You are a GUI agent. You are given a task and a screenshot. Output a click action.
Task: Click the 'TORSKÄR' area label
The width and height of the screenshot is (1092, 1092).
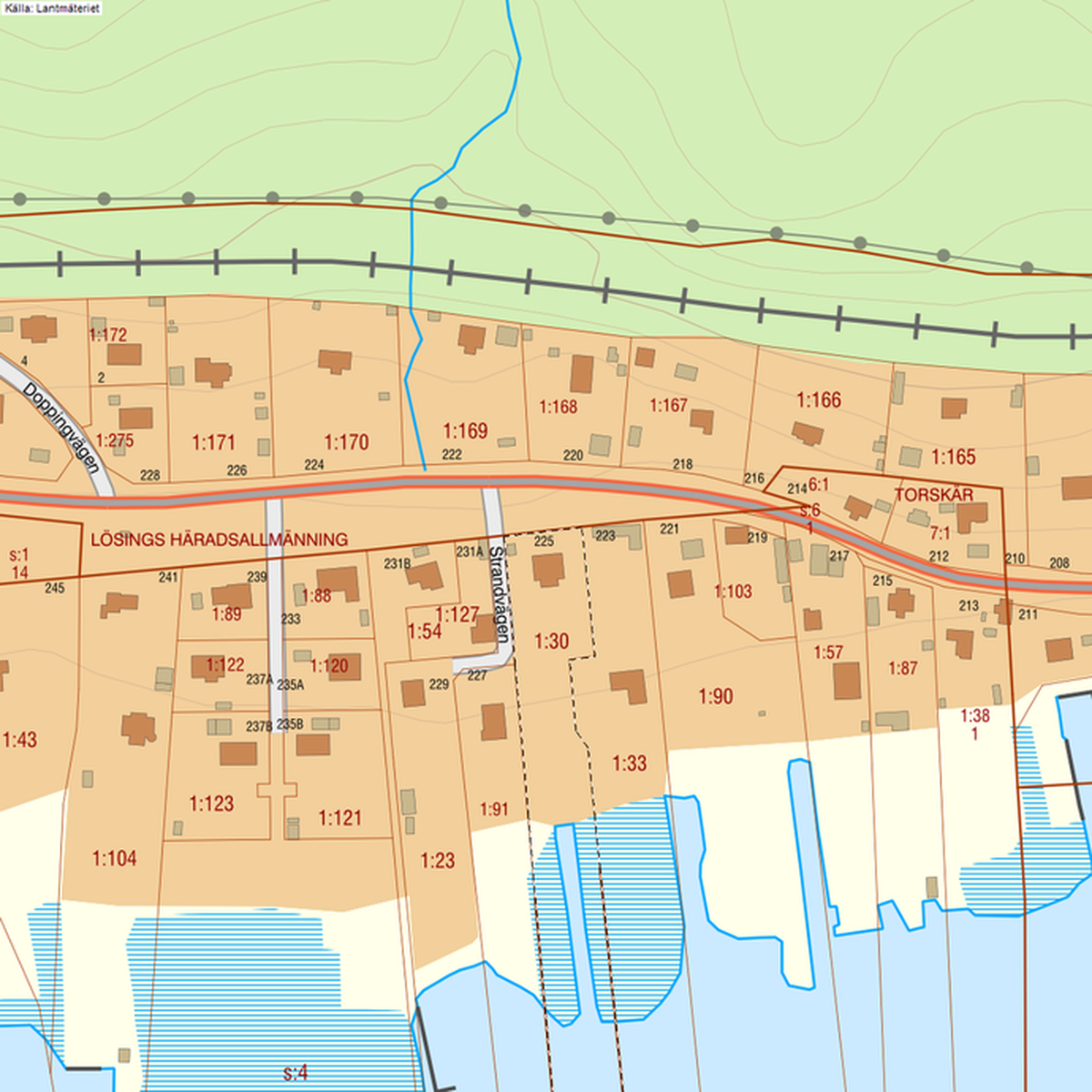[x=934, y=495]
